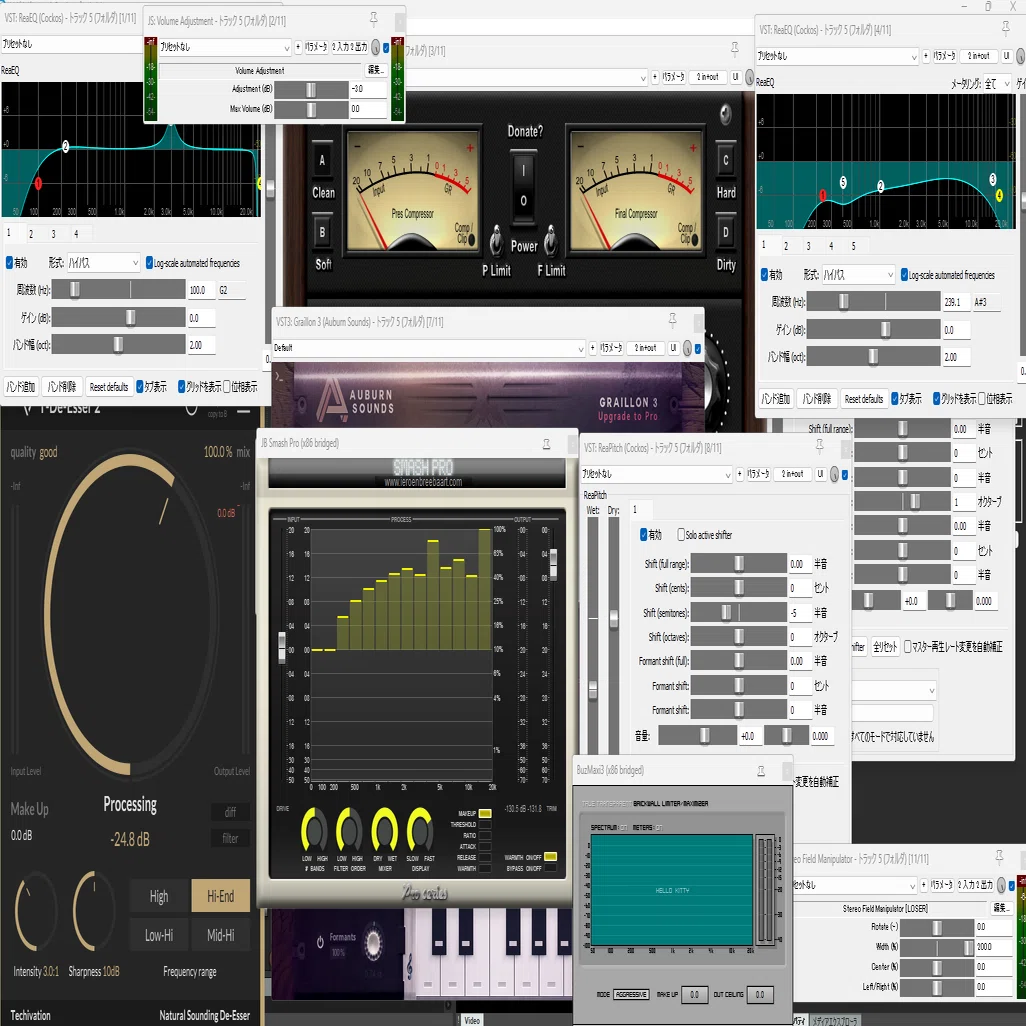Click 編集 button in Volume Adjustment window
Viewport: 1026px width, 1026px height.
click(374, 70)
